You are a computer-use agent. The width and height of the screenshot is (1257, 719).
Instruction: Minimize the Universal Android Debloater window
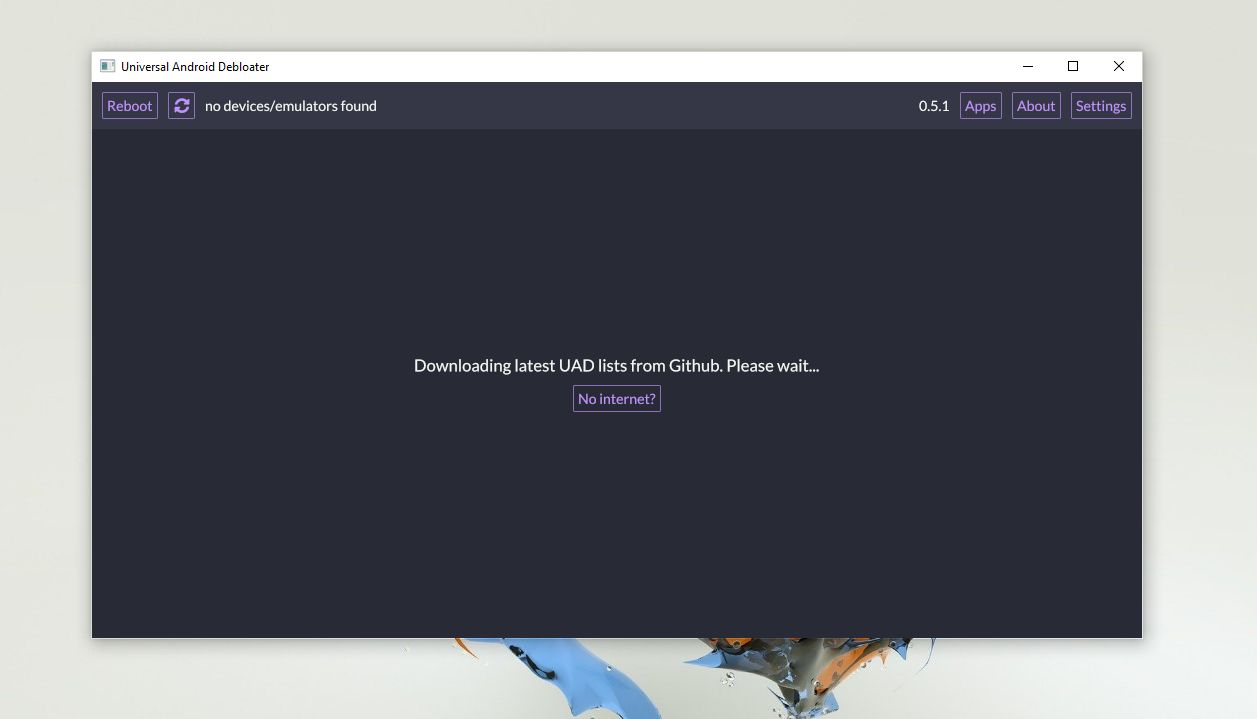[x=1028, y=66]
